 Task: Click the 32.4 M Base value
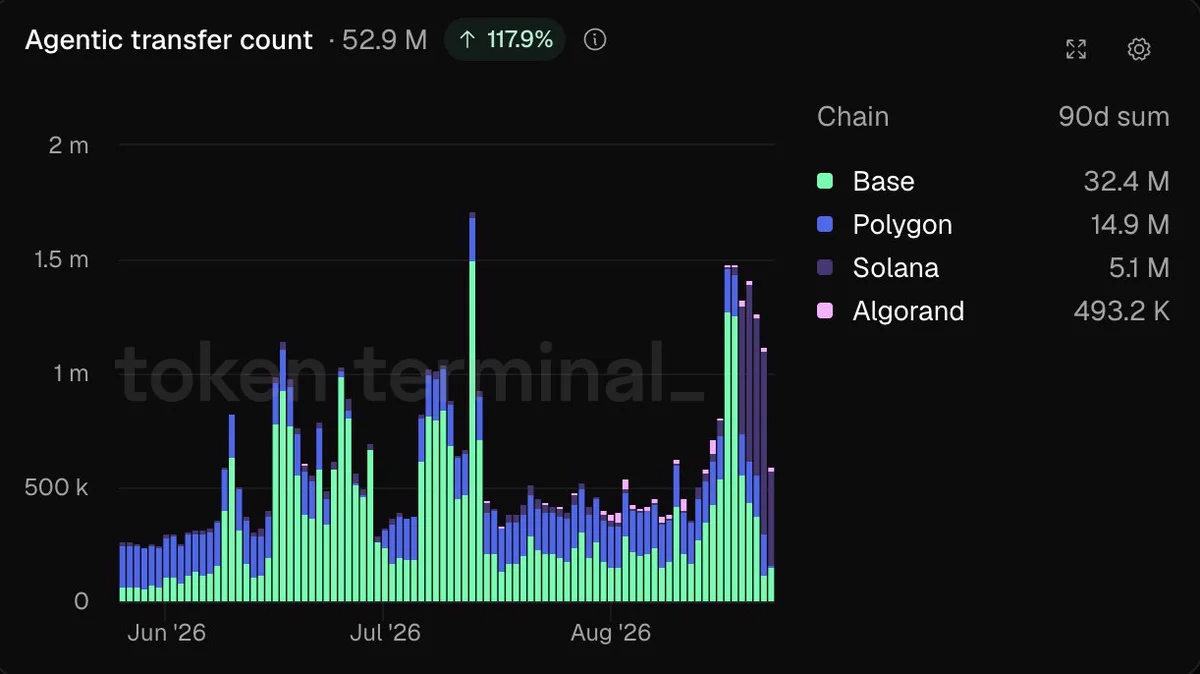pyautogui.click(x=1127, y=181)
